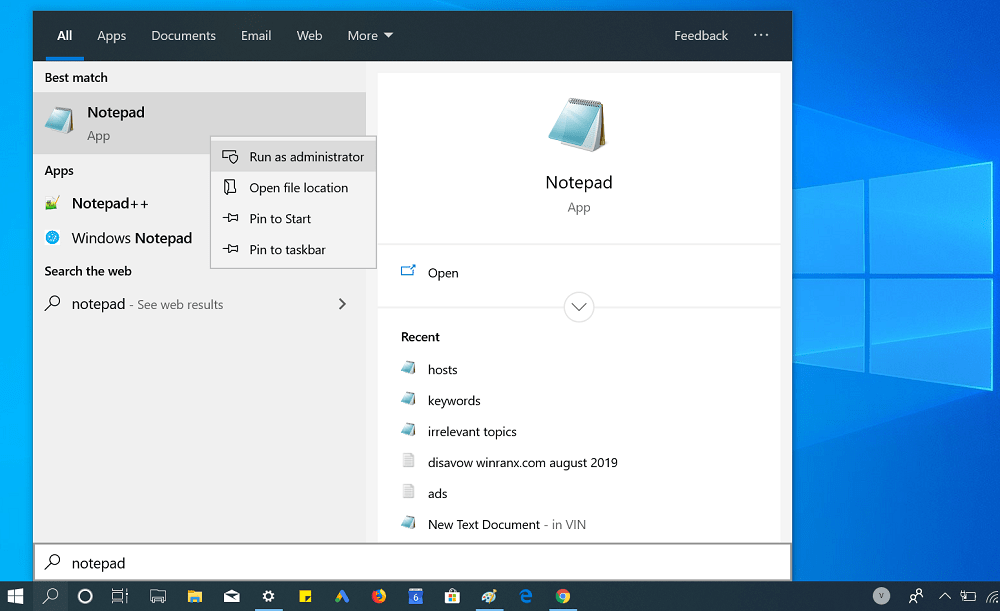Open the Calendar app on the taskbar

[416, 596]
